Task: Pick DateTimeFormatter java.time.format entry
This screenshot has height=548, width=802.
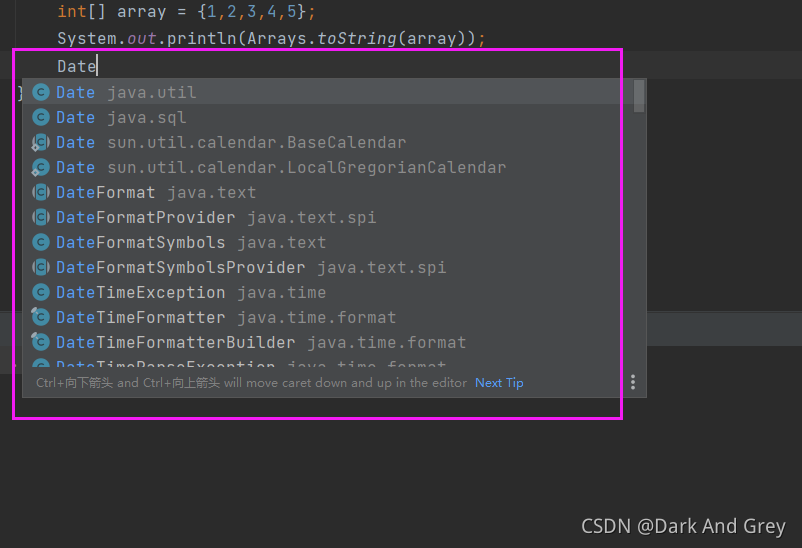Action: tap(327, 317)
